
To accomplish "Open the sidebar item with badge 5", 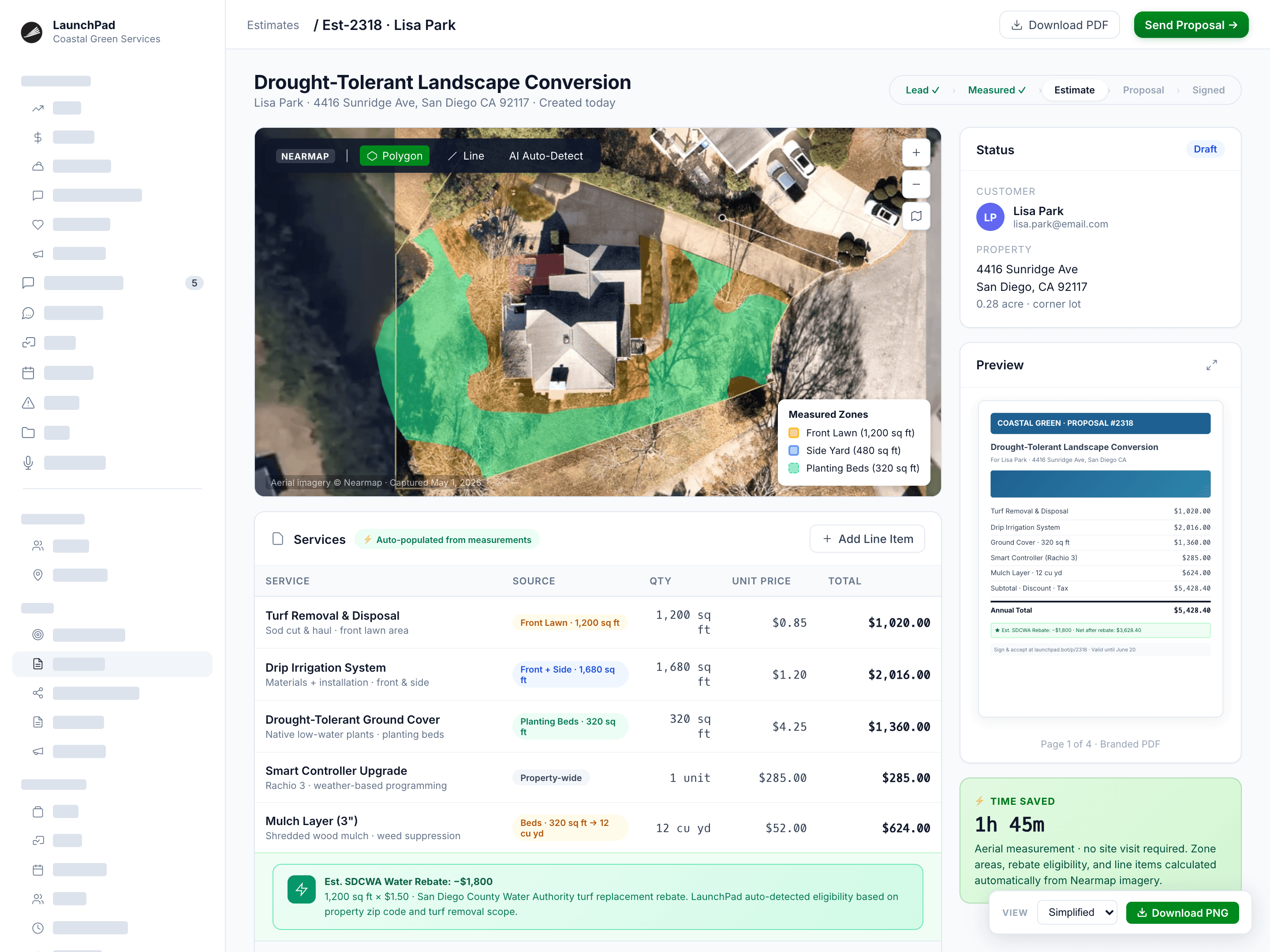I will 112,283.
